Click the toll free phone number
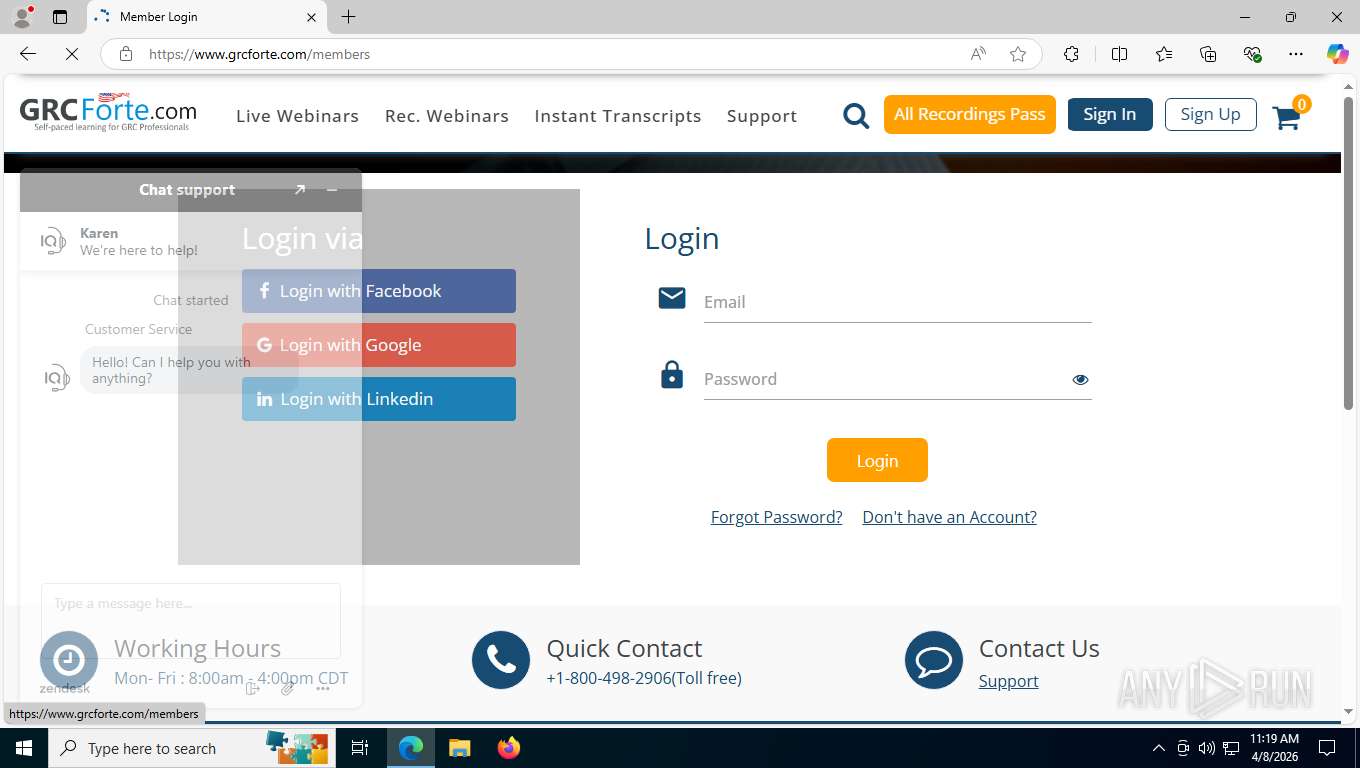This screenshot has width=1360, height=768. point(644,678)
